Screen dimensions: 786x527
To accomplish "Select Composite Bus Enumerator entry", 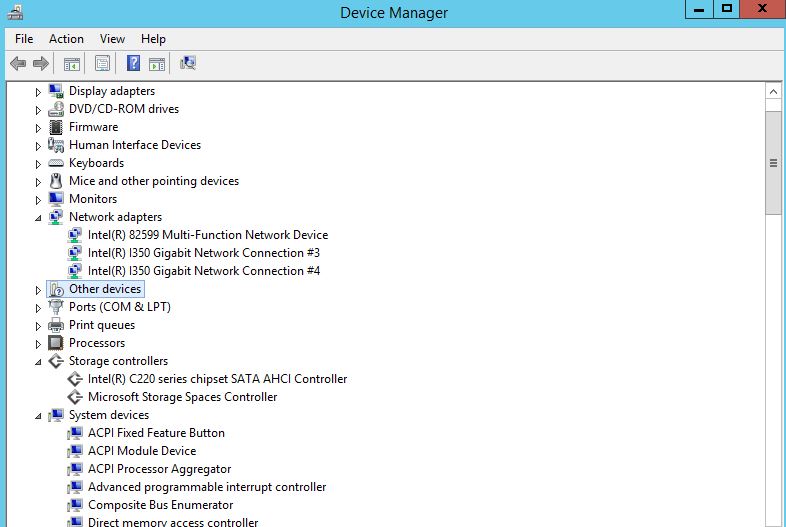I will click(160, 505).
